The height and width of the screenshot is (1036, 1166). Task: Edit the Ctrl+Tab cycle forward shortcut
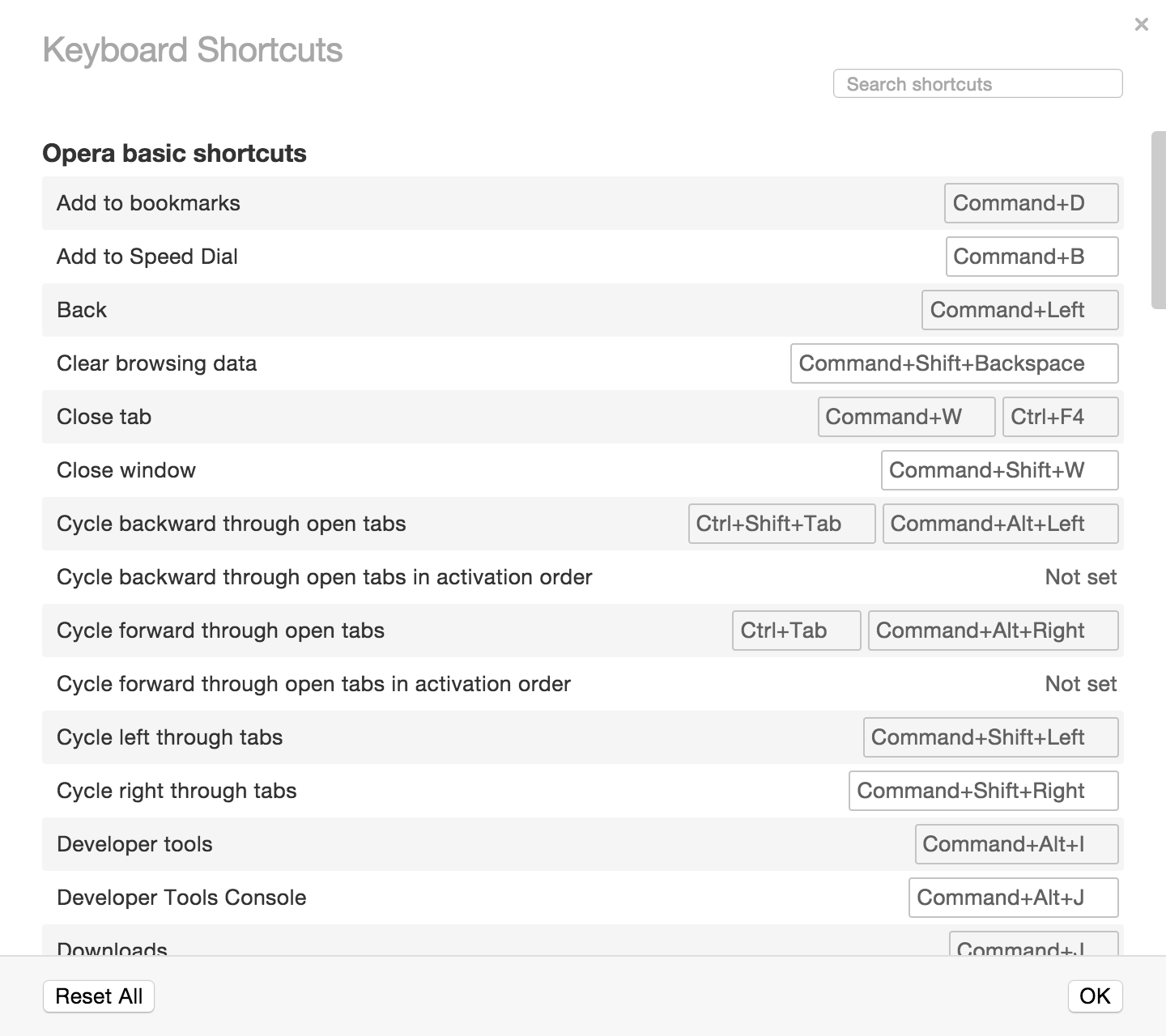click(x=796, y=631)
